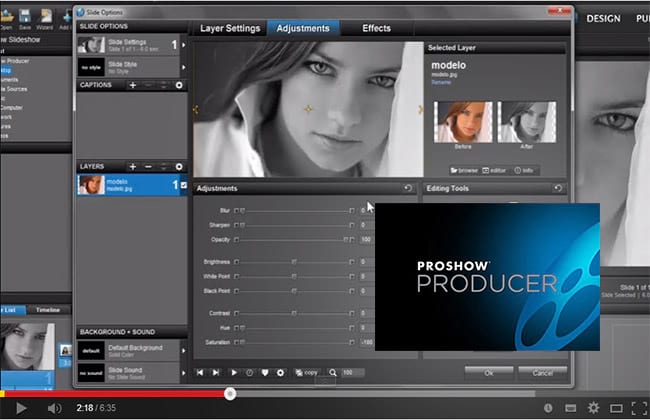The width and height of the screenshot is (650, 420).
Task: Add a new layer with plus icon
Action: tap(133, 167)
